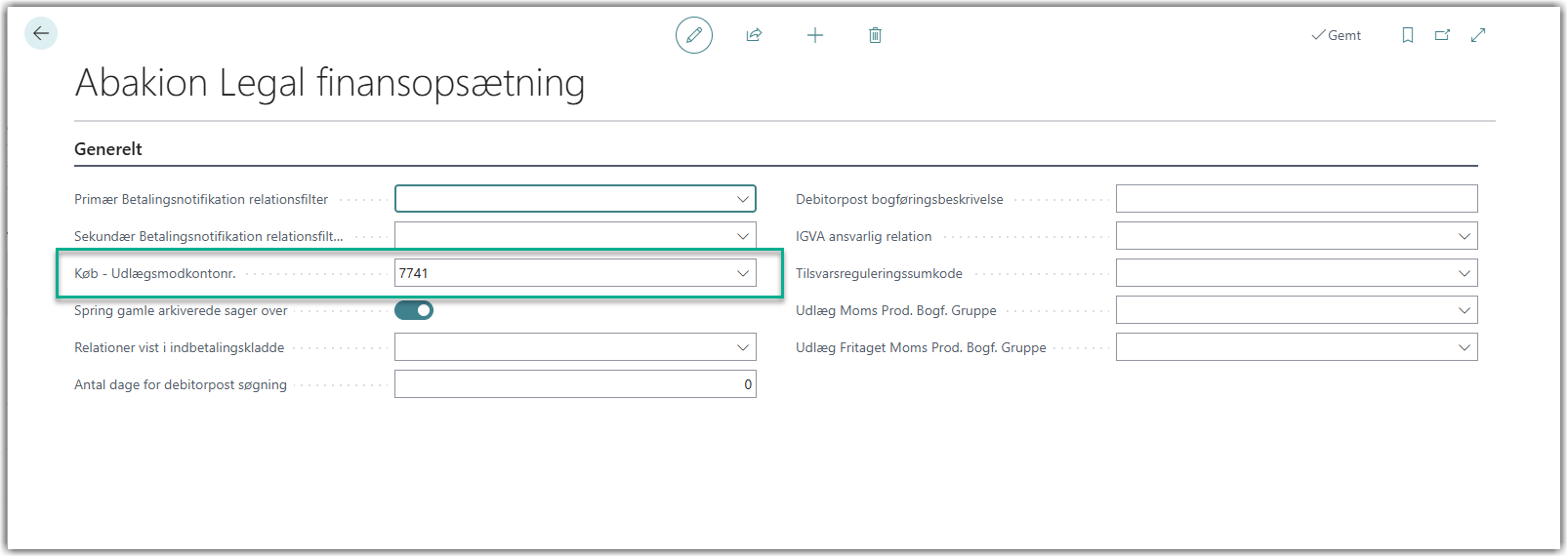Screen dimensions: 1568x557
Task: Click the Antal dage for debitorpost søgning label
Action: click(x=181, y=384)
